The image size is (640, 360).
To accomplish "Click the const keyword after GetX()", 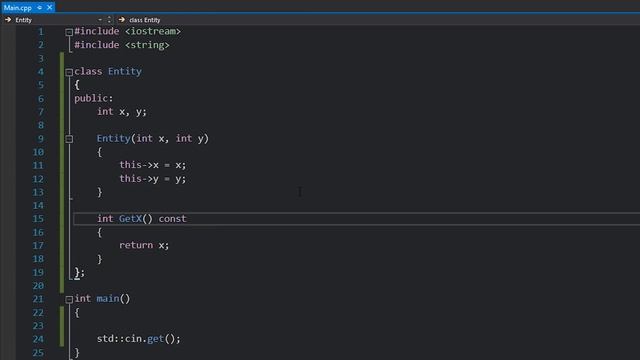I will (172, 219).
